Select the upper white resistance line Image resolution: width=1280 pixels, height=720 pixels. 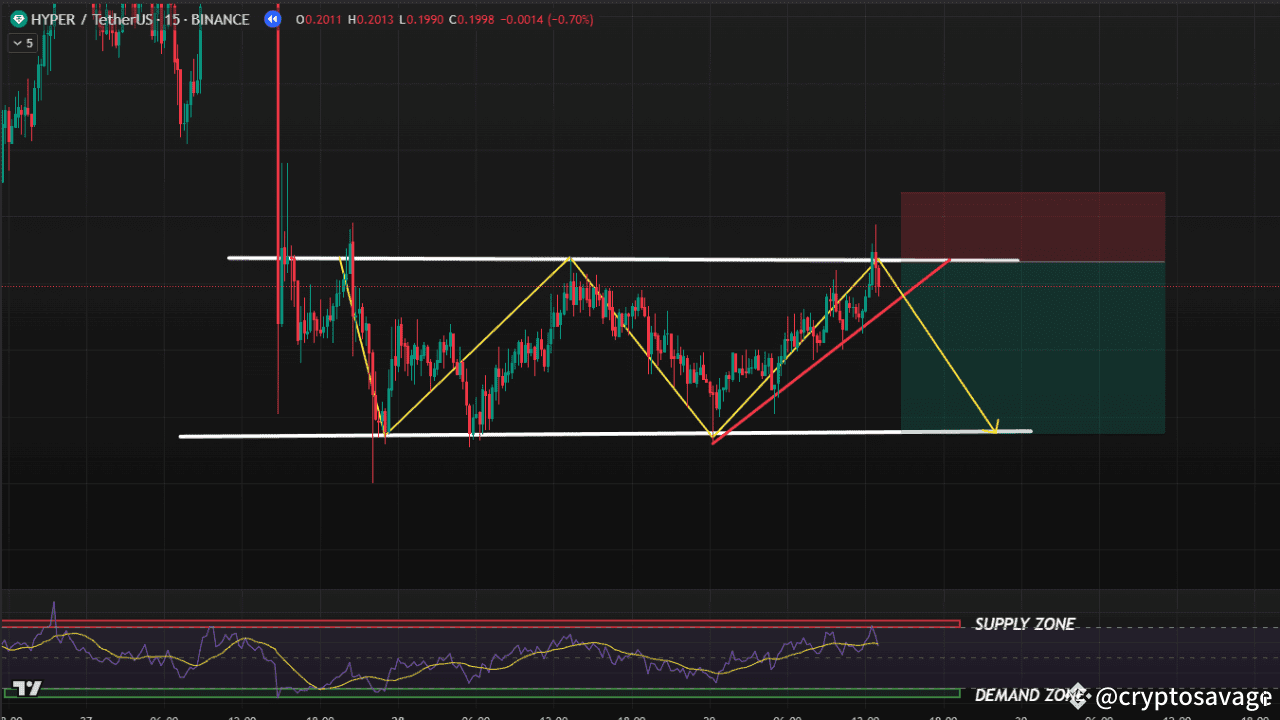point(623,259)
